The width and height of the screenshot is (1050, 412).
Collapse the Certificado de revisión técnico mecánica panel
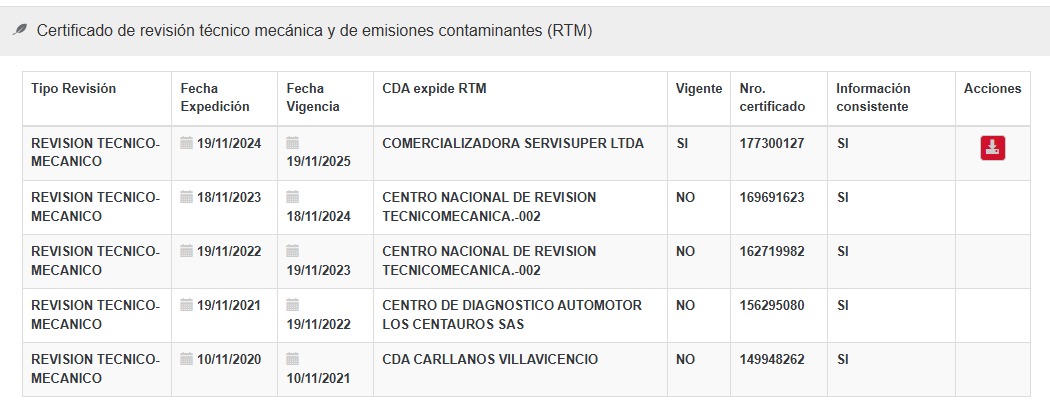pyautogui.click(x=314, y=31)
